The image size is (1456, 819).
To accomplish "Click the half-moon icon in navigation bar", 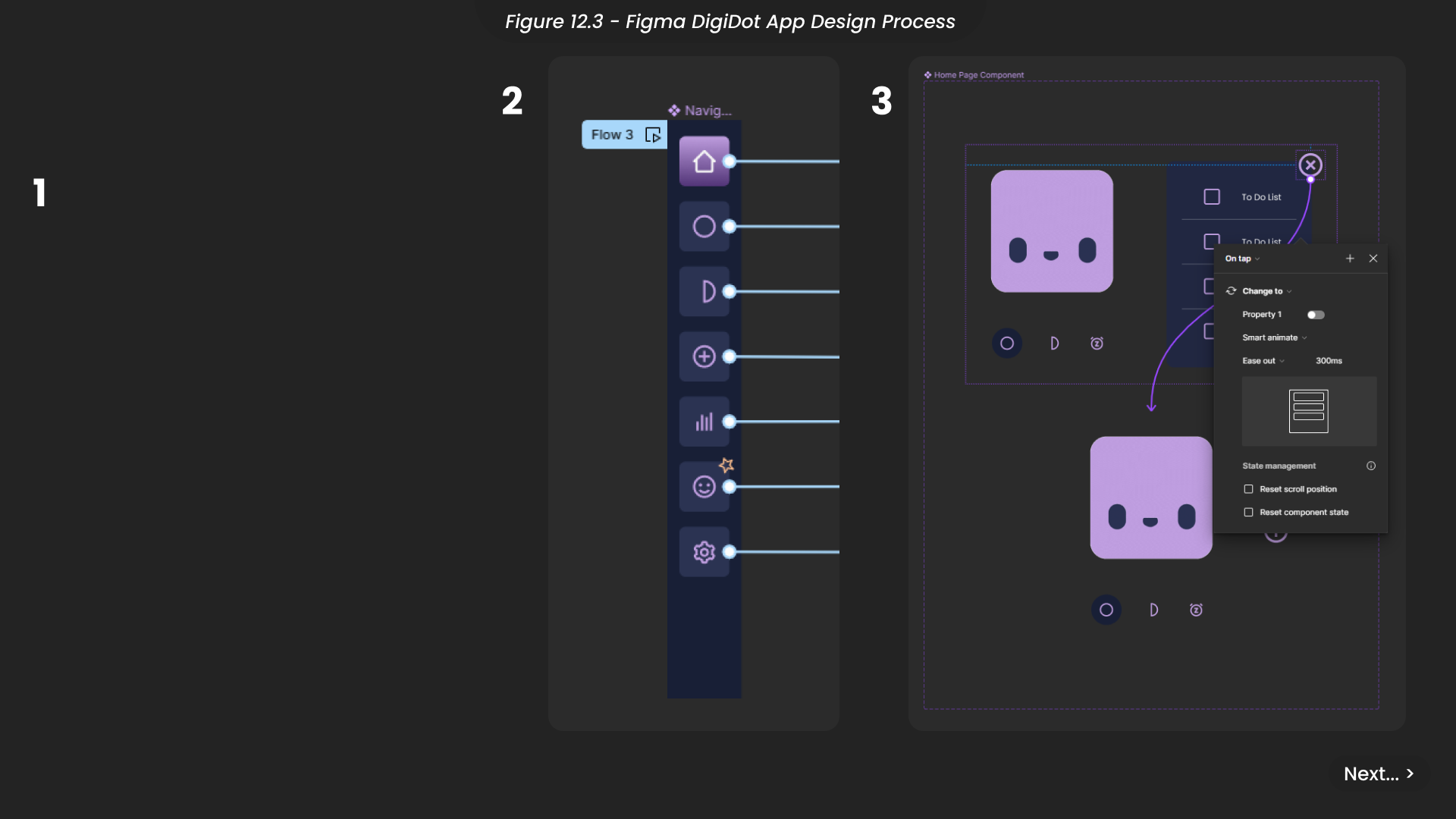I will (704, 291).
